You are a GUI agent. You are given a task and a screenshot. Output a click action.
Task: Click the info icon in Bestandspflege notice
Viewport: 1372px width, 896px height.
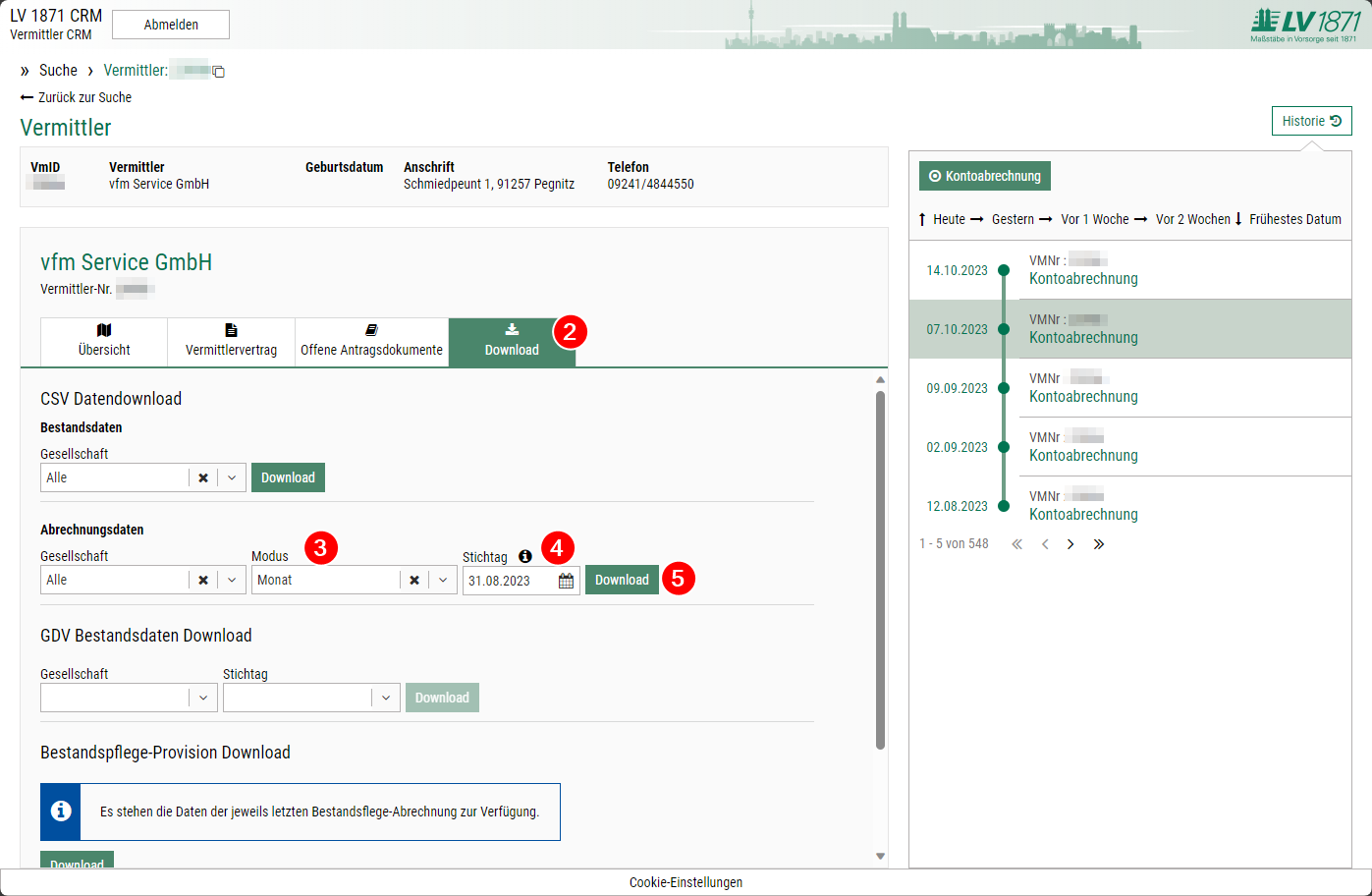point(61,812)
